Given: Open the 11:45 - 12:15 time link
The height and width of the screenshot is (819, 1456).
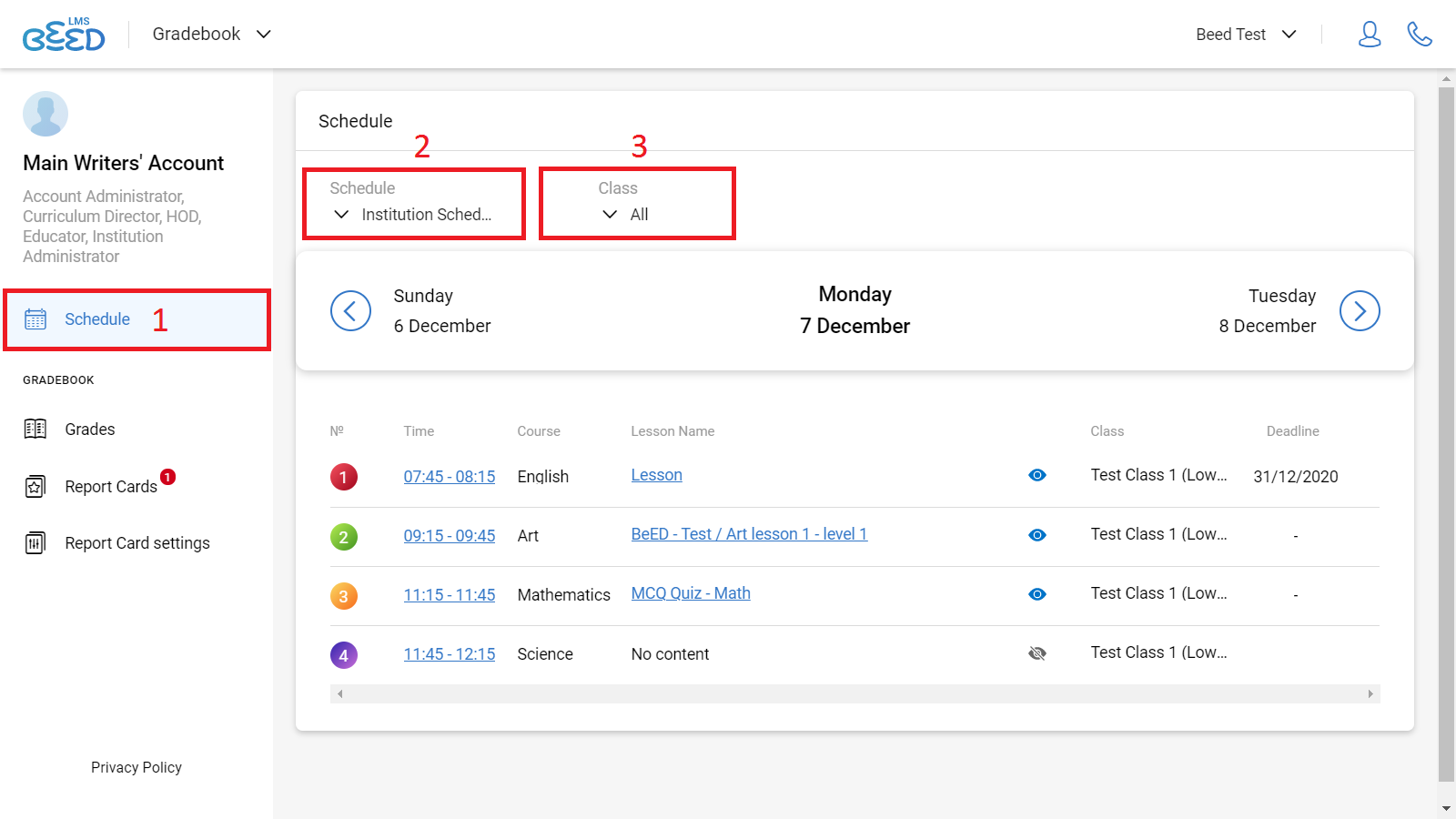Looking at the screenshot, I should click(x=450, y=654).
